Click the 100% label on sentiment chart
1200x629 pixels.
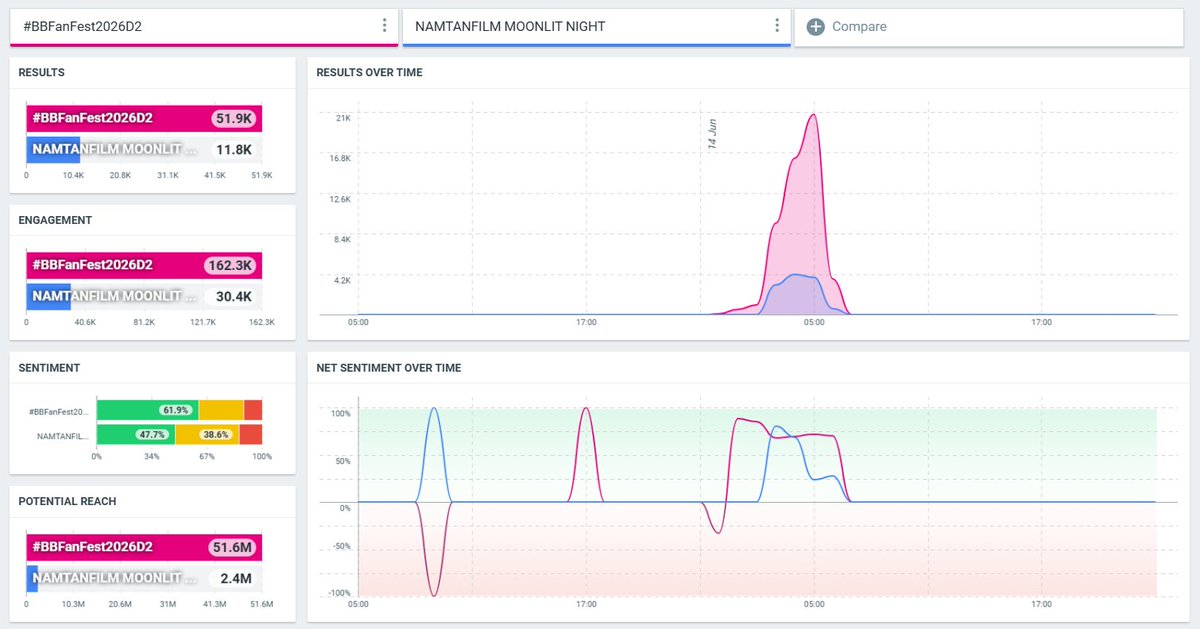click(x=340, y=413)
